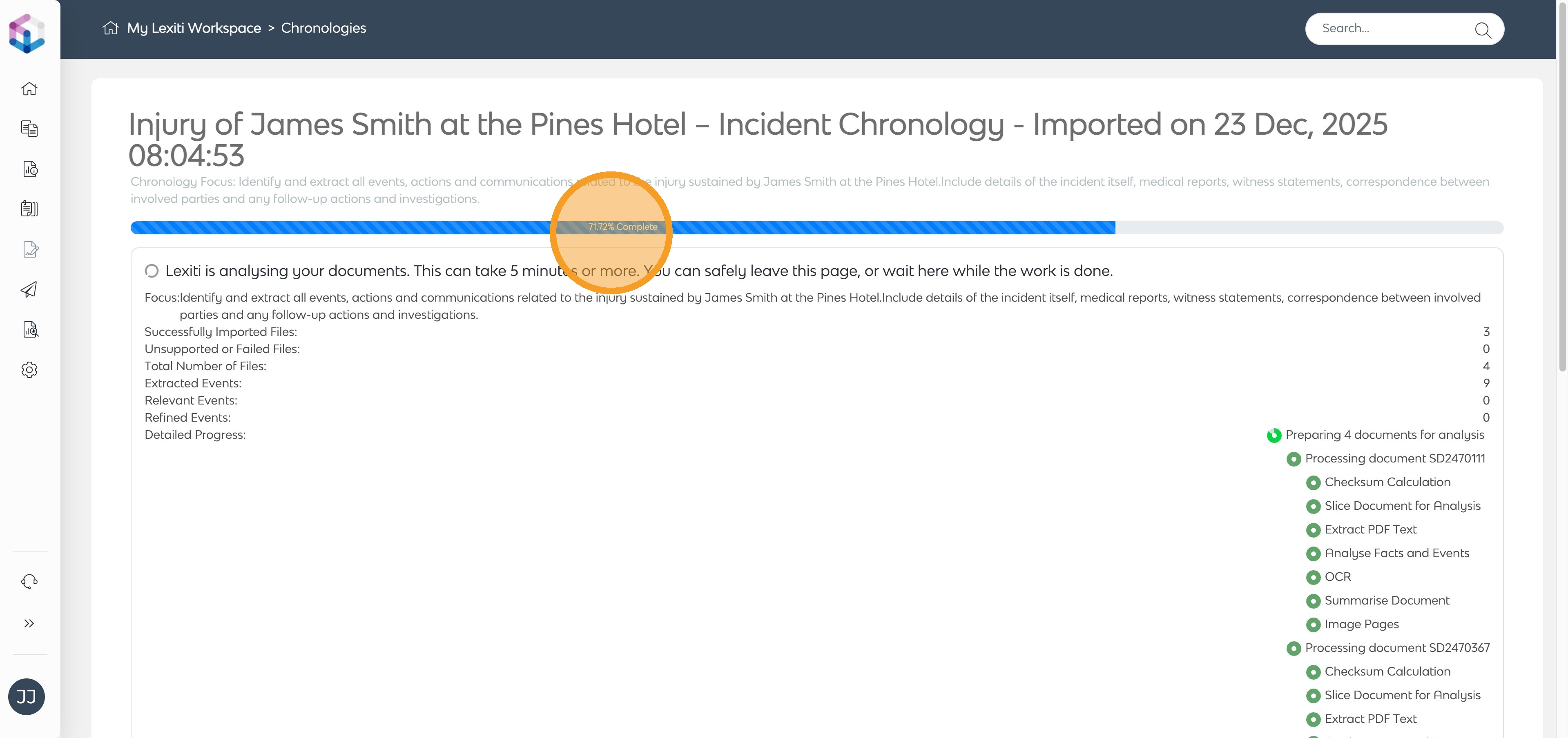Expand the sidebar with the double chevron
The image size is (1568, 738).
coord(29,623)
